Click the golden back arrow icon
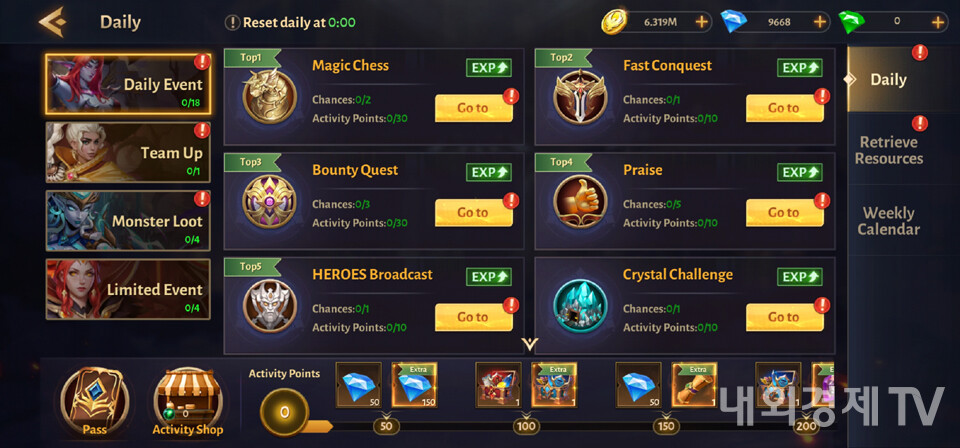960x448 pixels. [51, 22]
